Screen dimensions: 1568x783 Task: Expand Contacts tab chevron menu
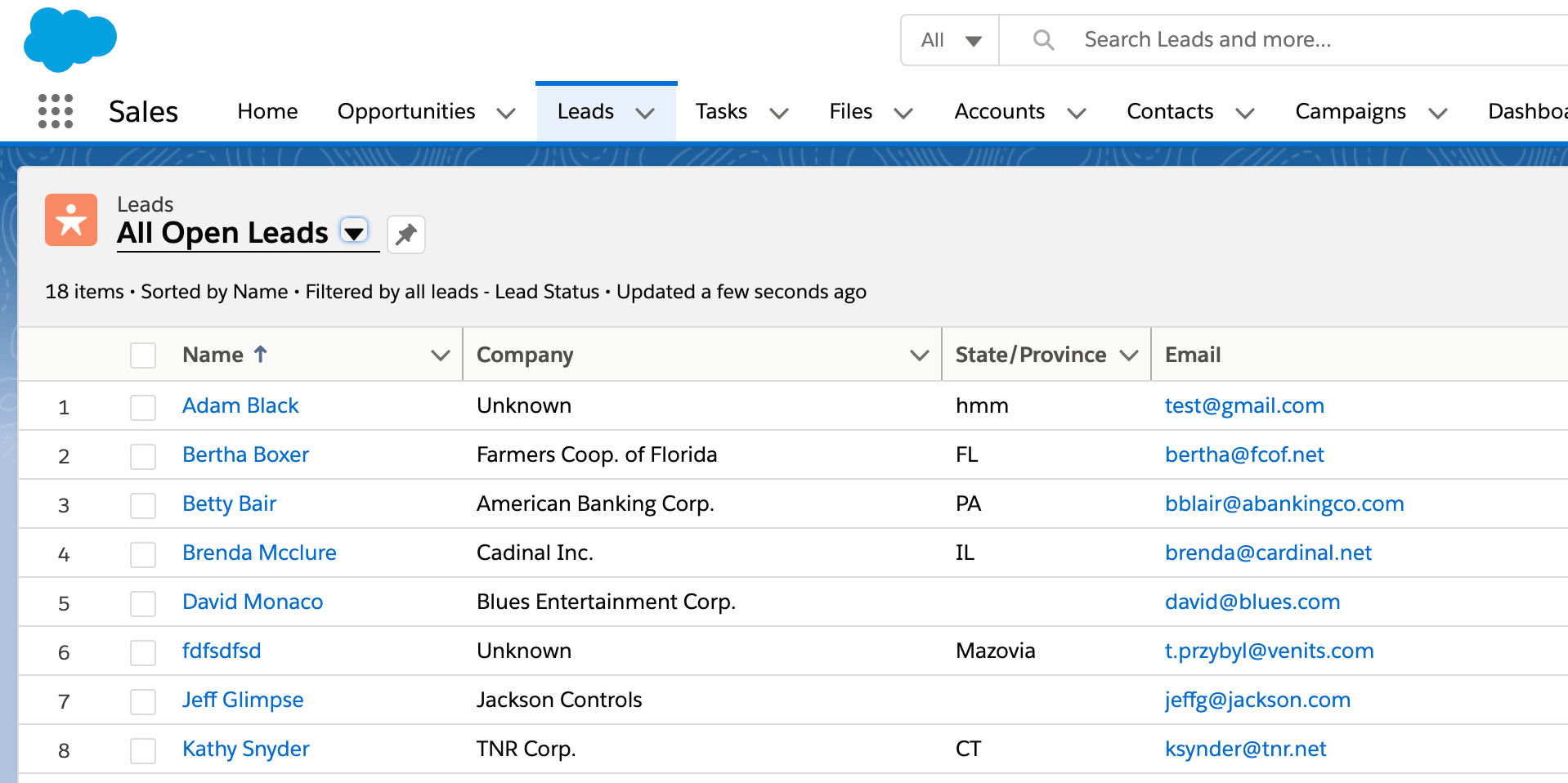point(1245,113)
